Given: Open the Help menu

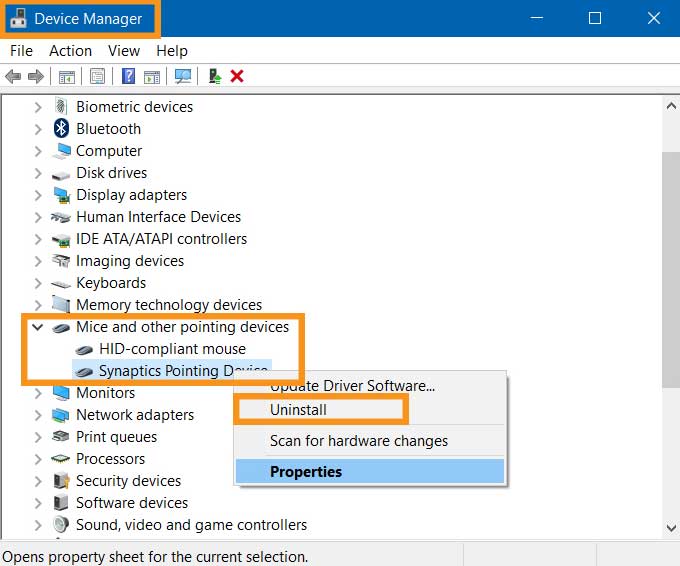Looking at the screenshot, I should point(172,51).
